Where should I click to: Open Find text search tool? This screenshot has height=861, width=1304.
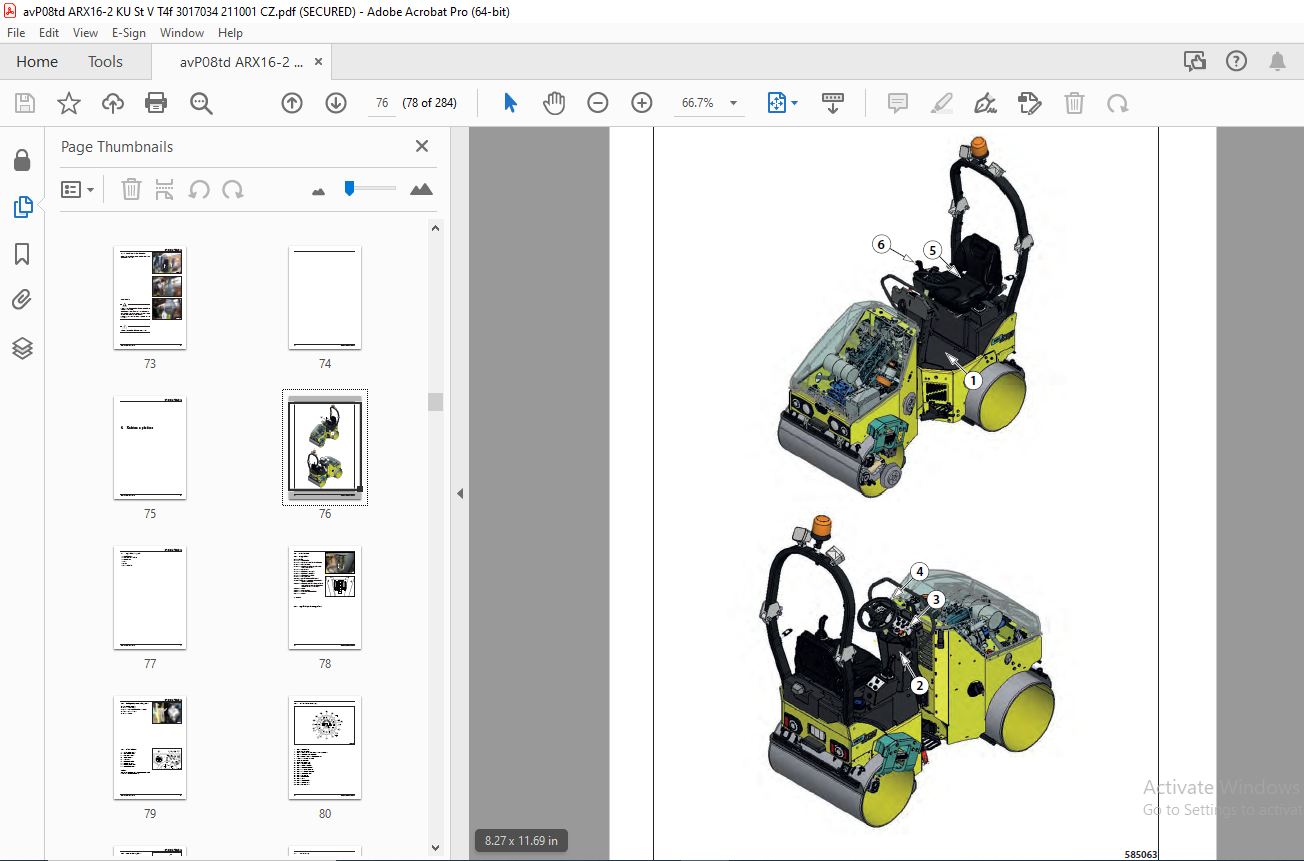pyautogui.click(x=201, y=103)
